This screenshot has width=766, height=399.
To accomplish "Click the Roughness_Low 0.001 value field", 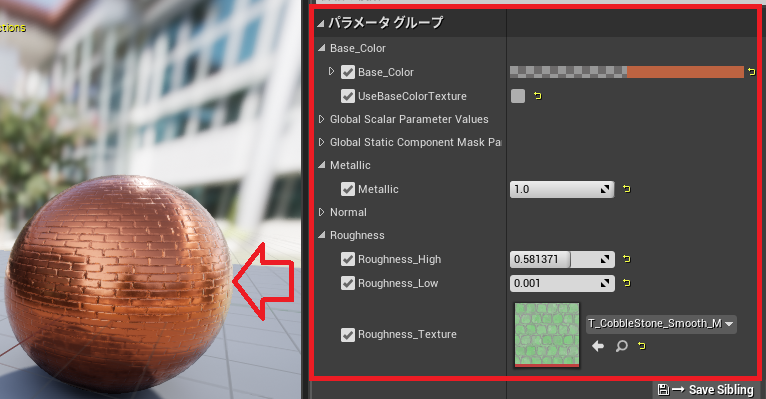I will pos(562,283).
